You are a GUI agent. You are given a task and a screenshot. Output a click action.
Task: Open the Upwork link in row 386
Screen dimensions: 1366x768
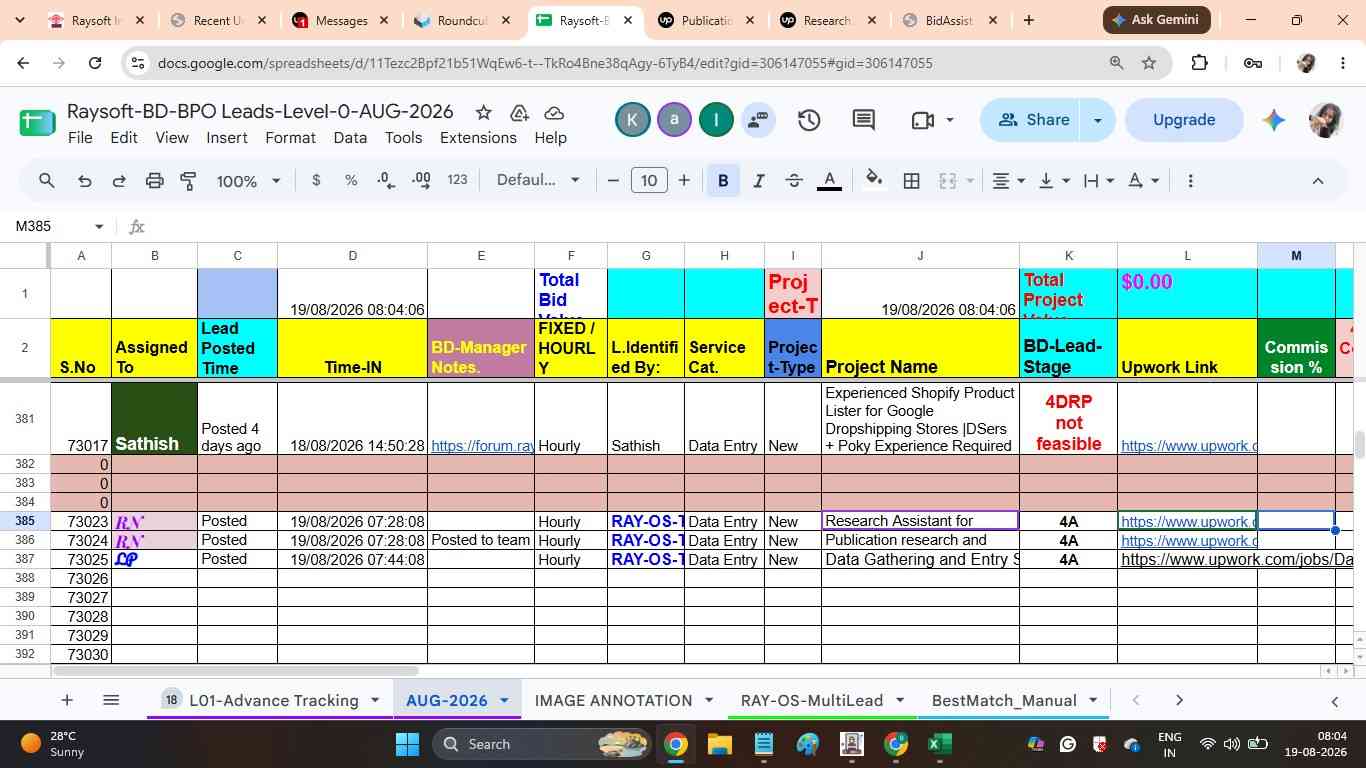click(x=1187, y=541)
